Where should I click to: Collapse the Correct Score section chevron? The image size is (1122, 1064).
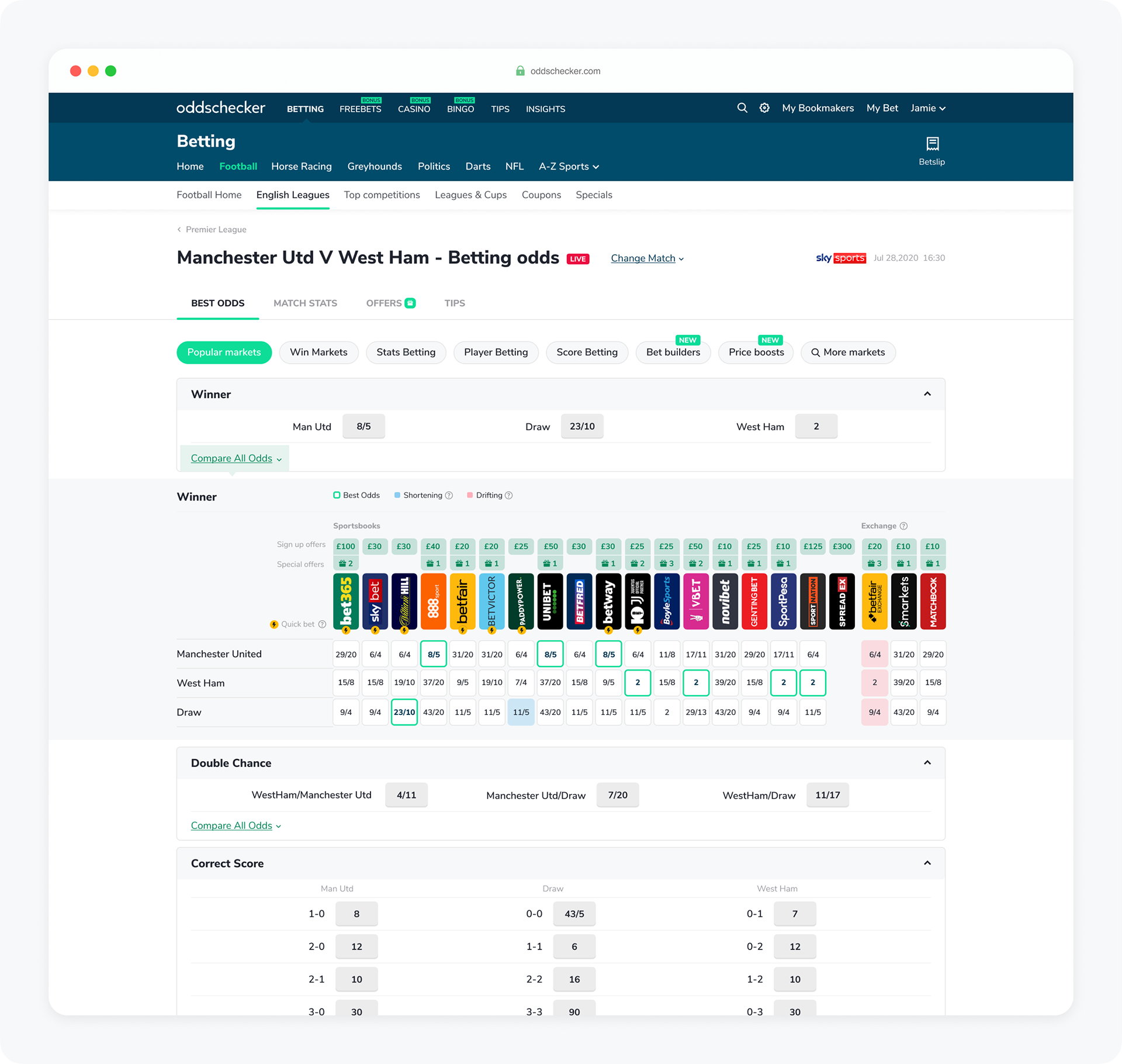(927, 863)
